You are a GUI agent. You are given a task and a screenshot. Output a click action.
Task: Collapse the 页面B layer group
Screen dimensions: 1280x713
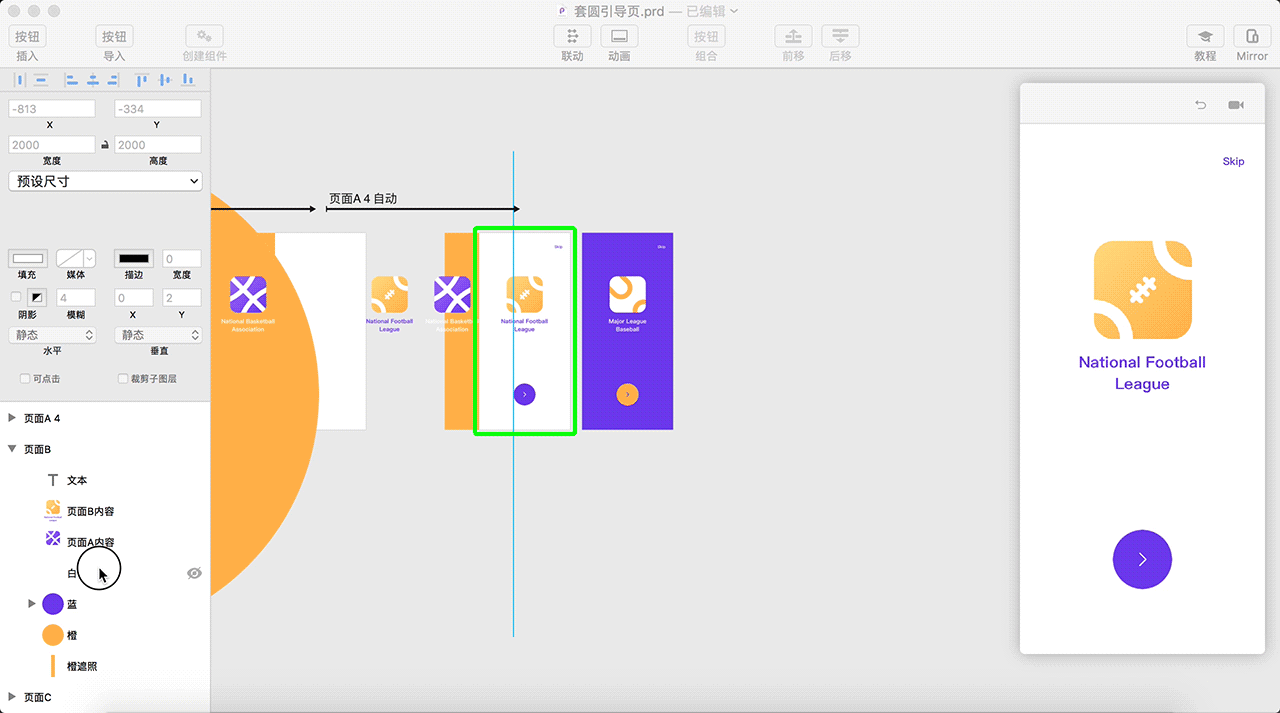pyautogui.click(x=12, y=449)
